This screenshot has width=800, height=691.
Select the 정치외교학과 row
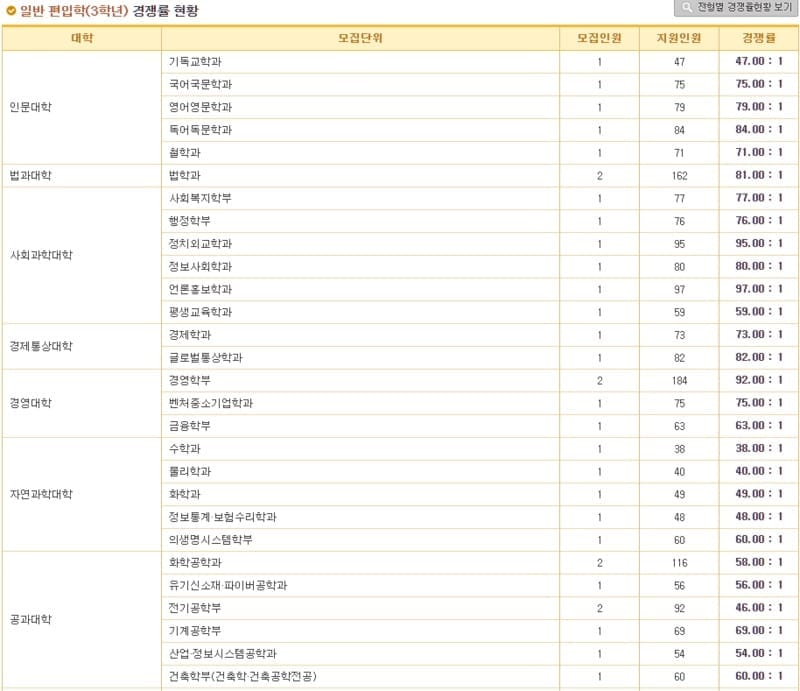480,244
